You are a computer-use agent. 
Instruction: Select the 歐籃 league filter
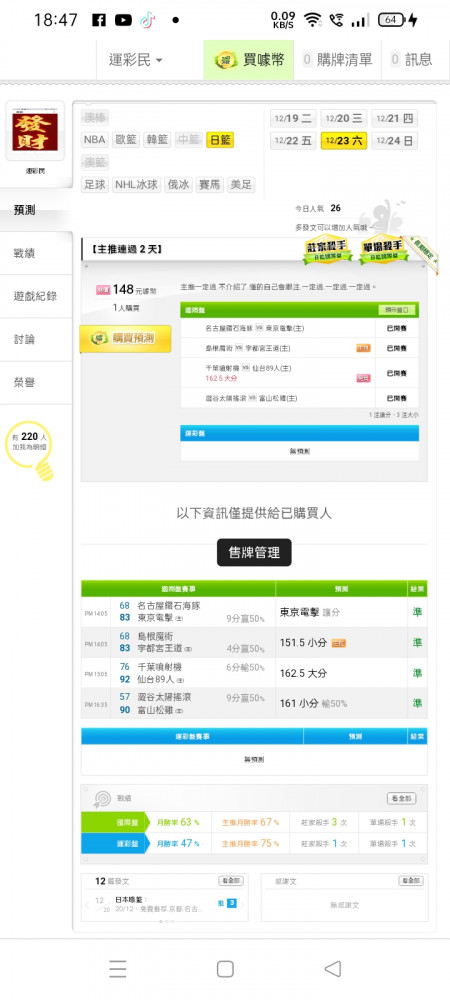[126, 140]
